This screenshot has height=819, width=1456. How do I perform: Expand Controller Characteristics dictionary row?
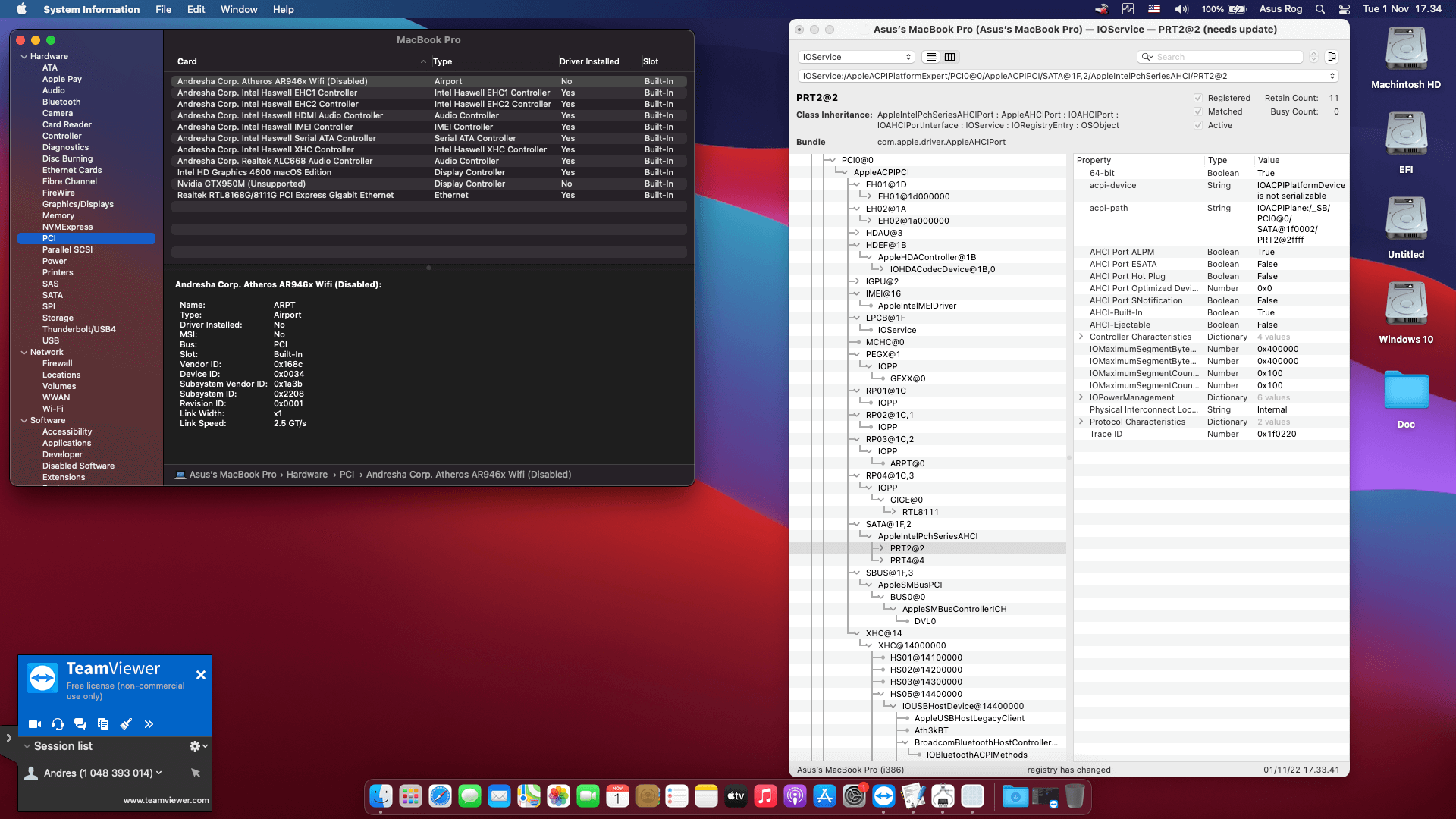click(x=1081, y=337)
